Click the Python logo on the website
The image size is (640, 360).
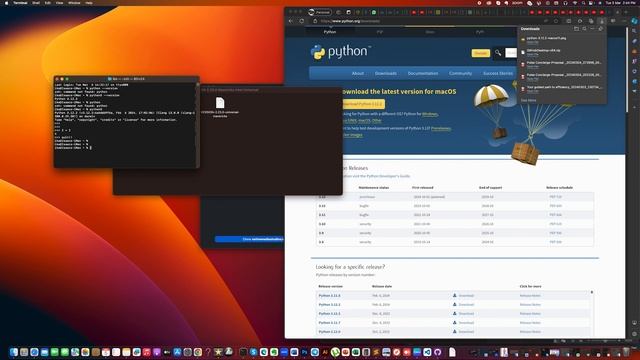(340, 52)
